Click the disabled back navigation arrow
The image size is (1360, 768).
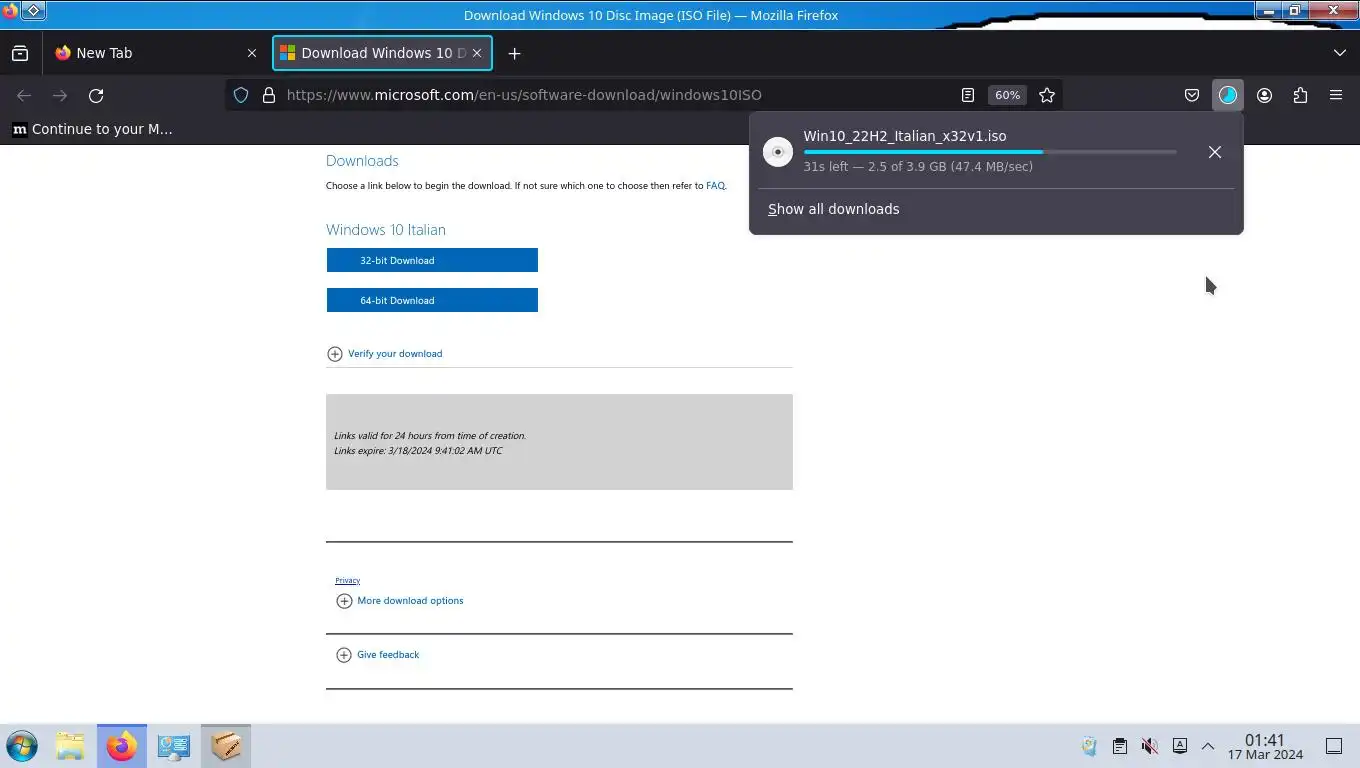pos(24,95)
